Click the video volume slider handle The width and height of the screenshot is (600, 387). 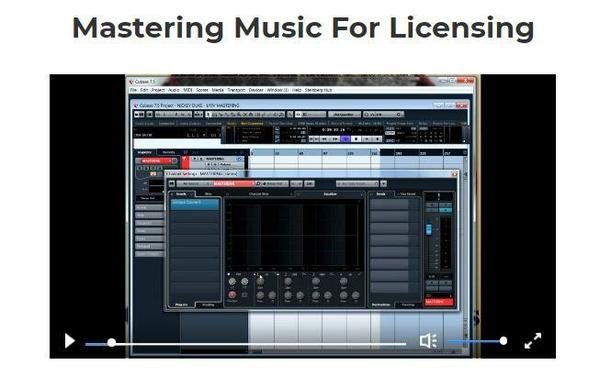point(504,341)
